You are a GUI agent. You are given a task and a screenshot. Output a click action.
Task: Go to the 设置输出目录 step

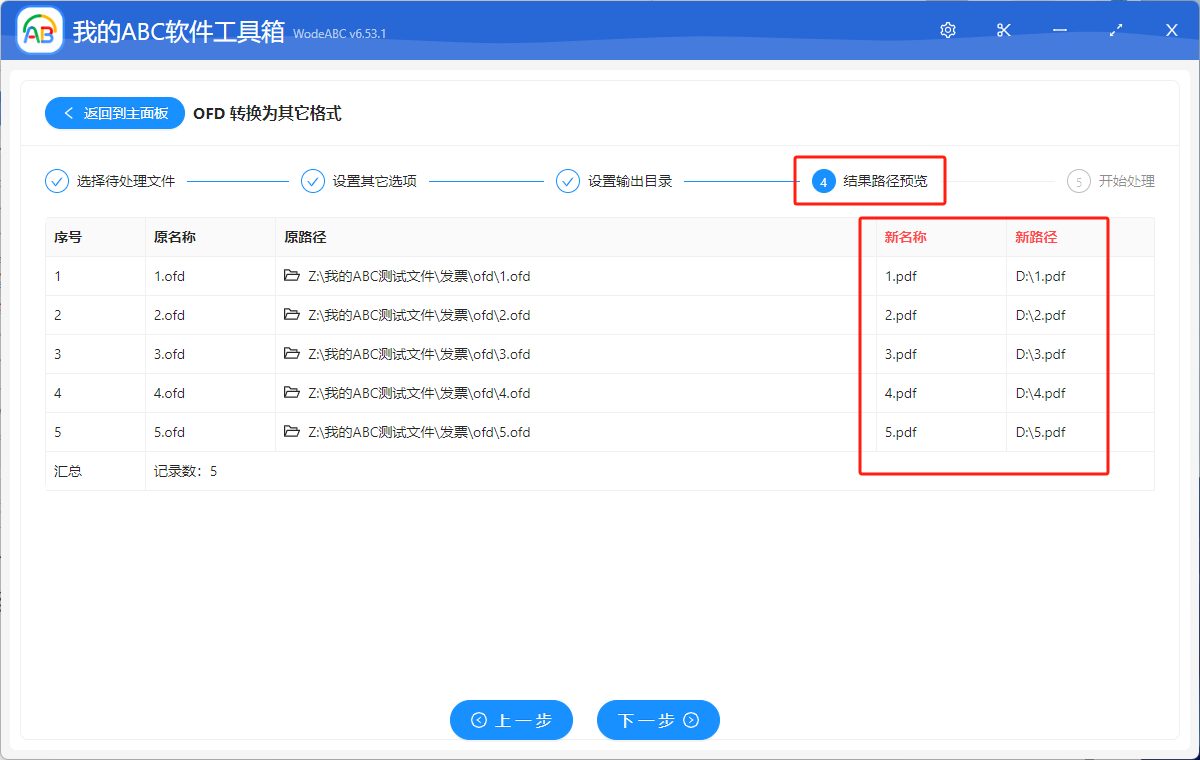pos(568,181)
